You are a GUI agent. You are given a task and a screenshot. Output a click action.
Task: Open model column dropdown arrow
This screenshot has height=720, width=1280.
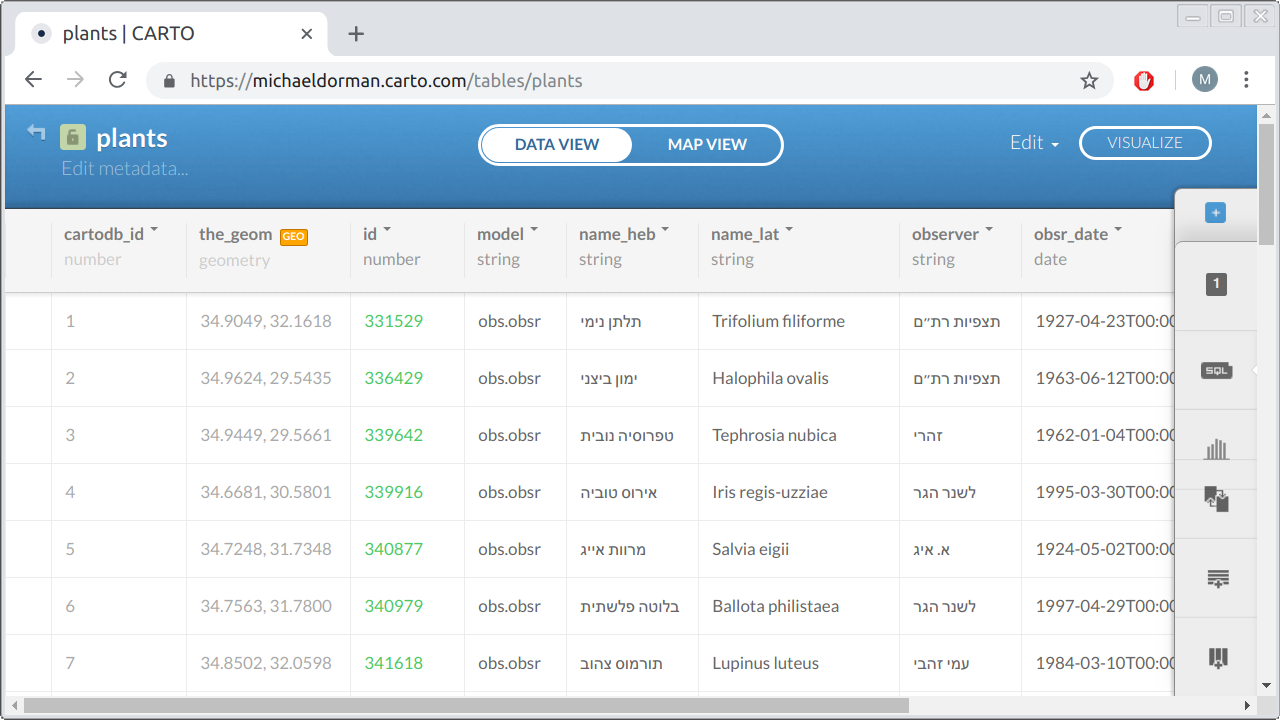coord(534,231)
